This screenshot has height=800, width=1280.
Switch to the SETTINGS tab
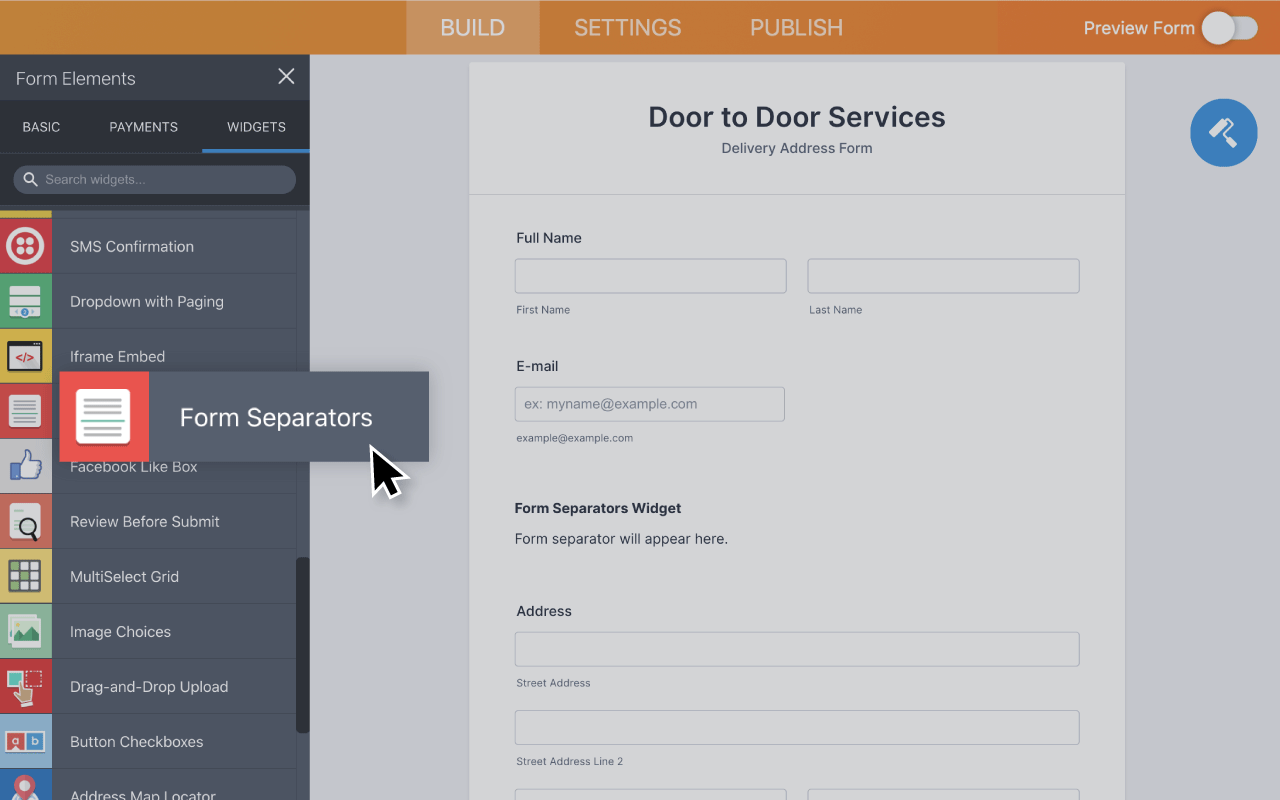[x=627, y=27]
